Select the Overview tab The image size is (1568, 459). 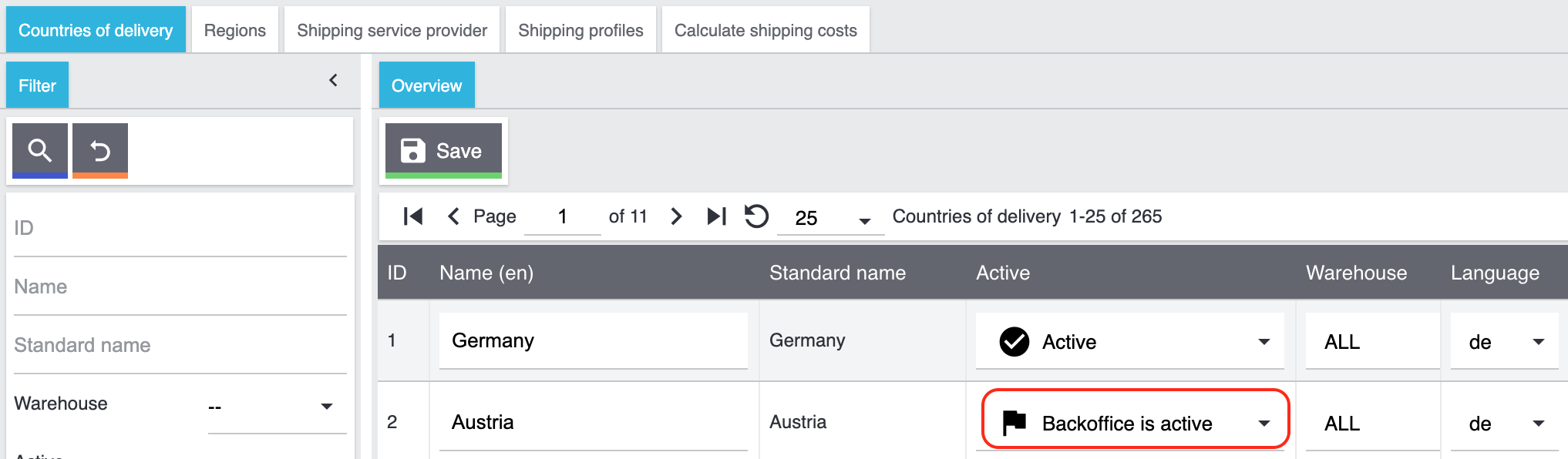426,85
